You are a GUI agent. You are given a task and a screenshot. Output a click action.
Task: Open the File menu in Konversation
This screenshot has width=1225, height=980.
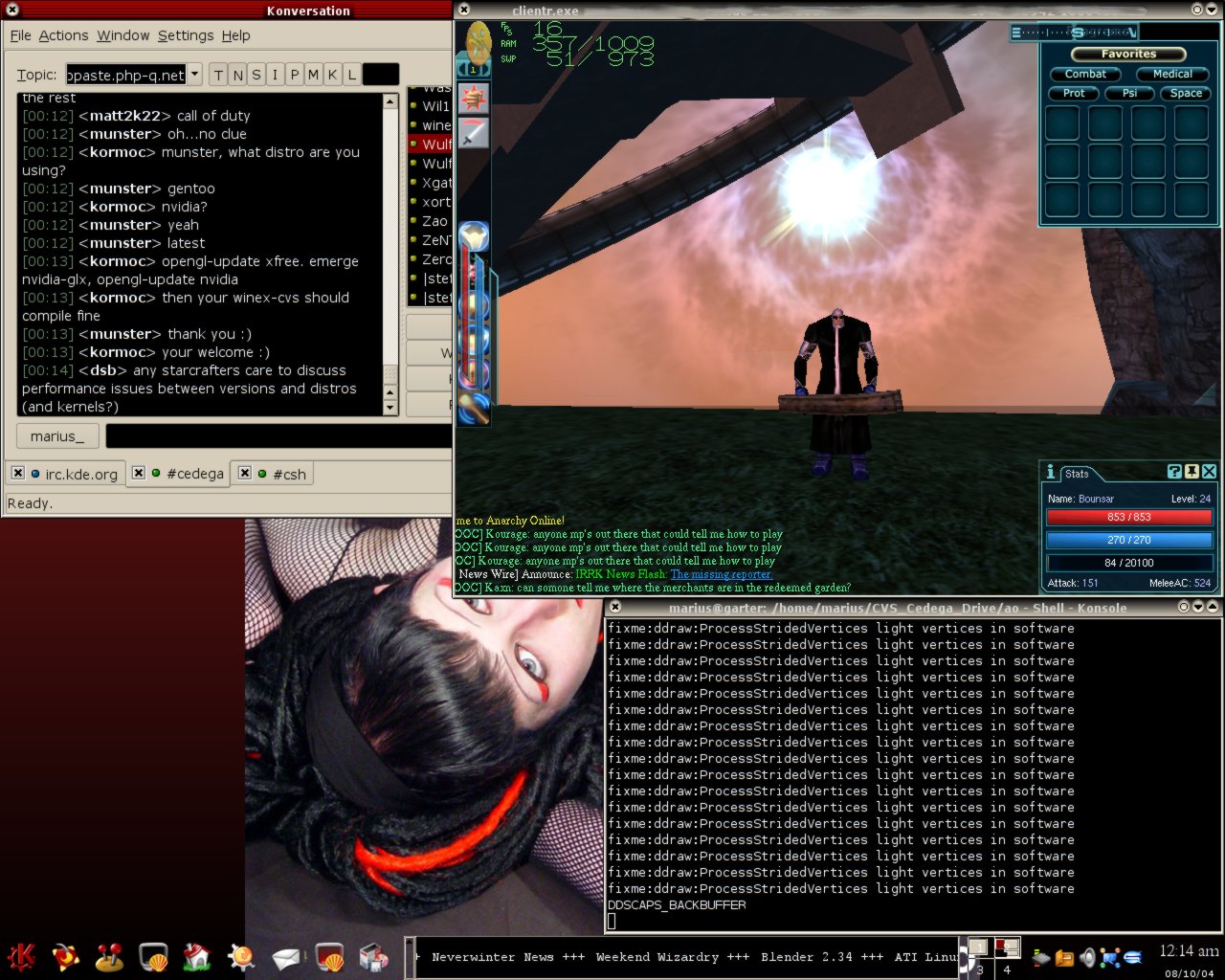click(21, 35)
